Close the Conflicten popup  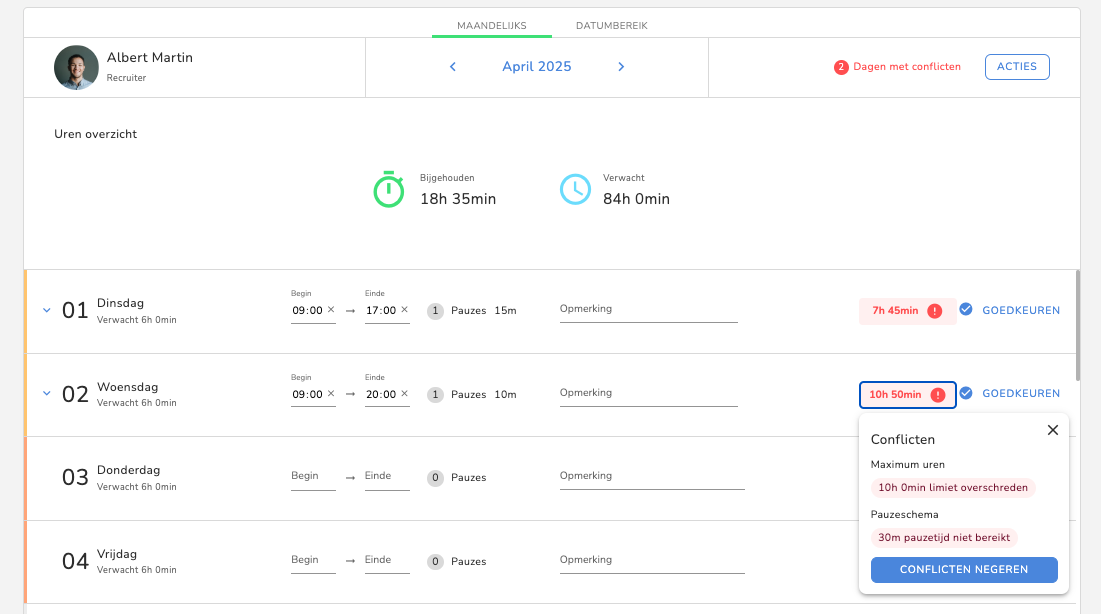[x=1053, y=430]
